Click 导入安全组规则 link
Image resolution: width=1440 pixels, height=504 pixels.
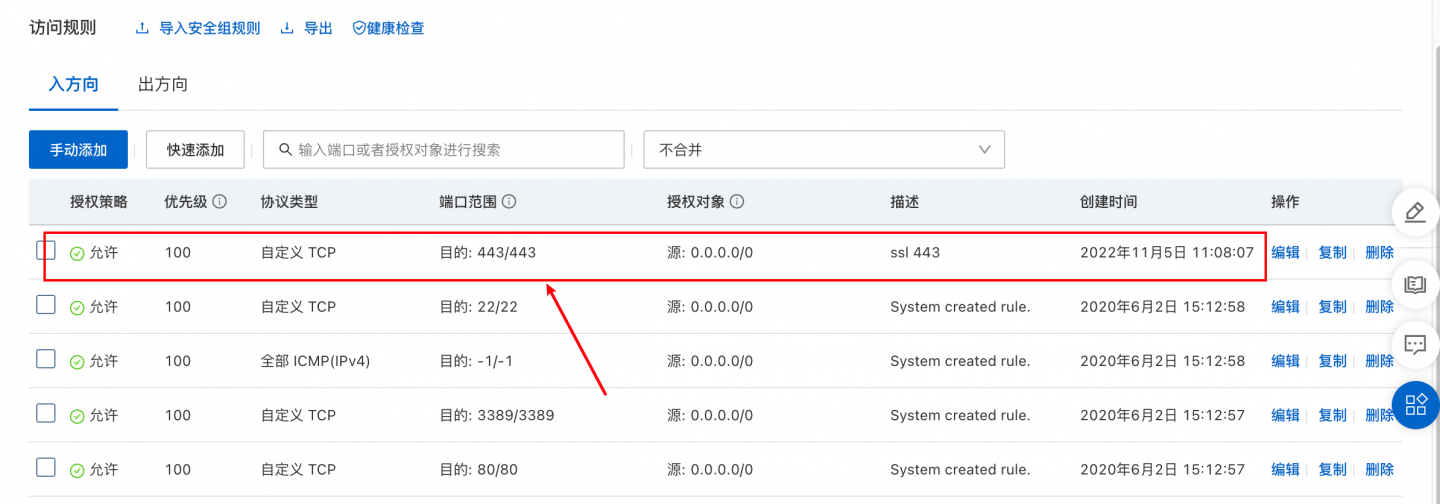(198, 28)
